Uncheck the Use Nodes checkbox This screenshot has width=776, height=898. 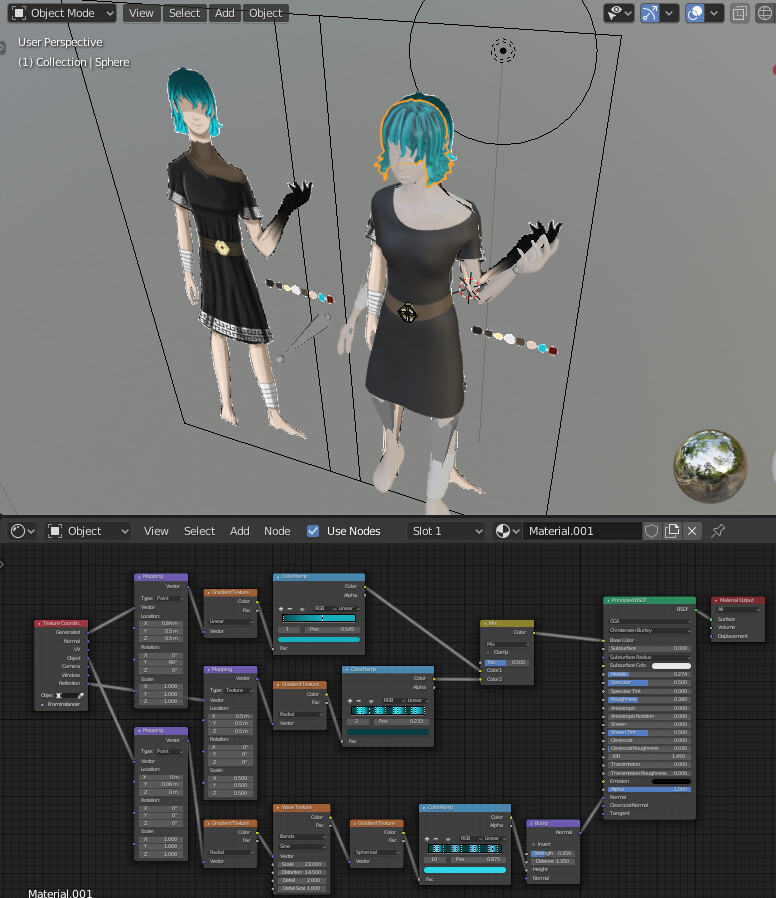[x=313, y=531]
